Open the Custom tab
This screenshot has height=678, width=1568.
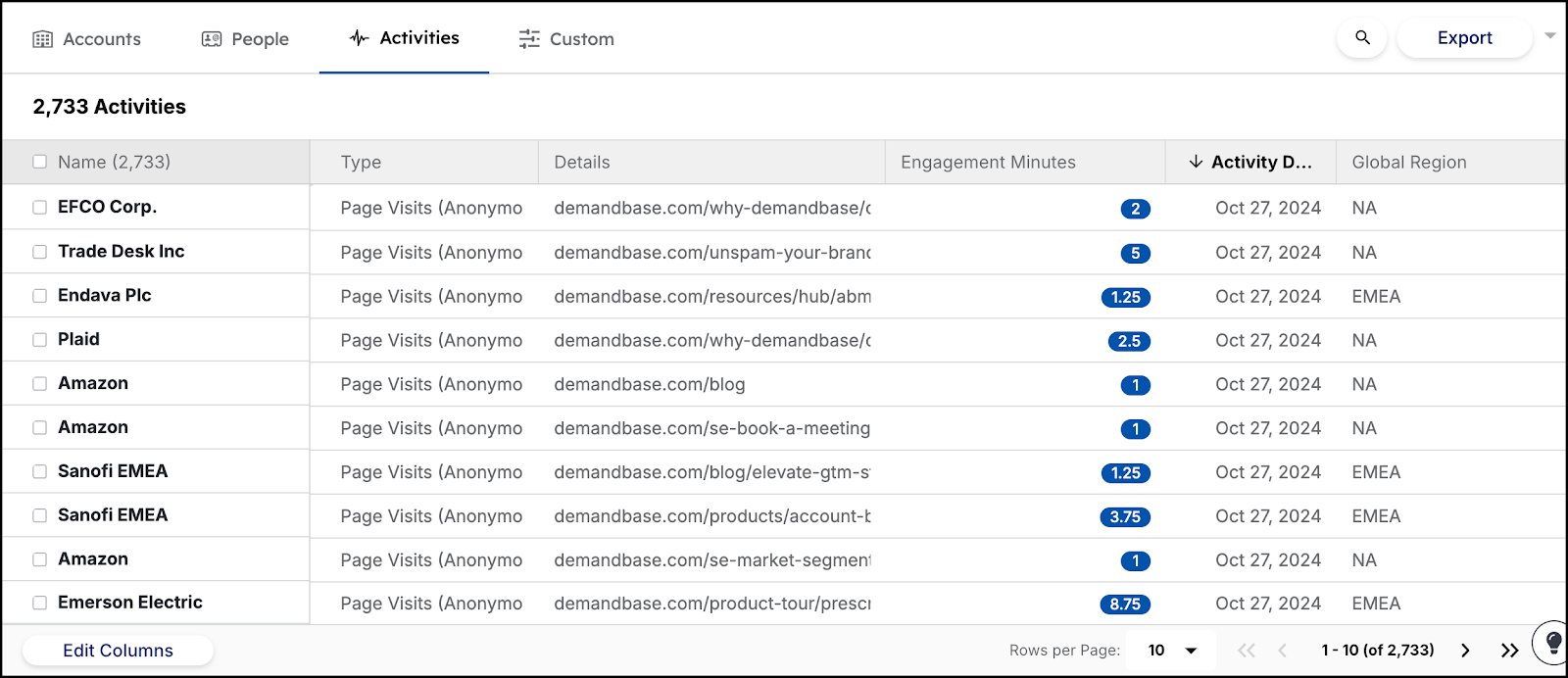(566, 39)
